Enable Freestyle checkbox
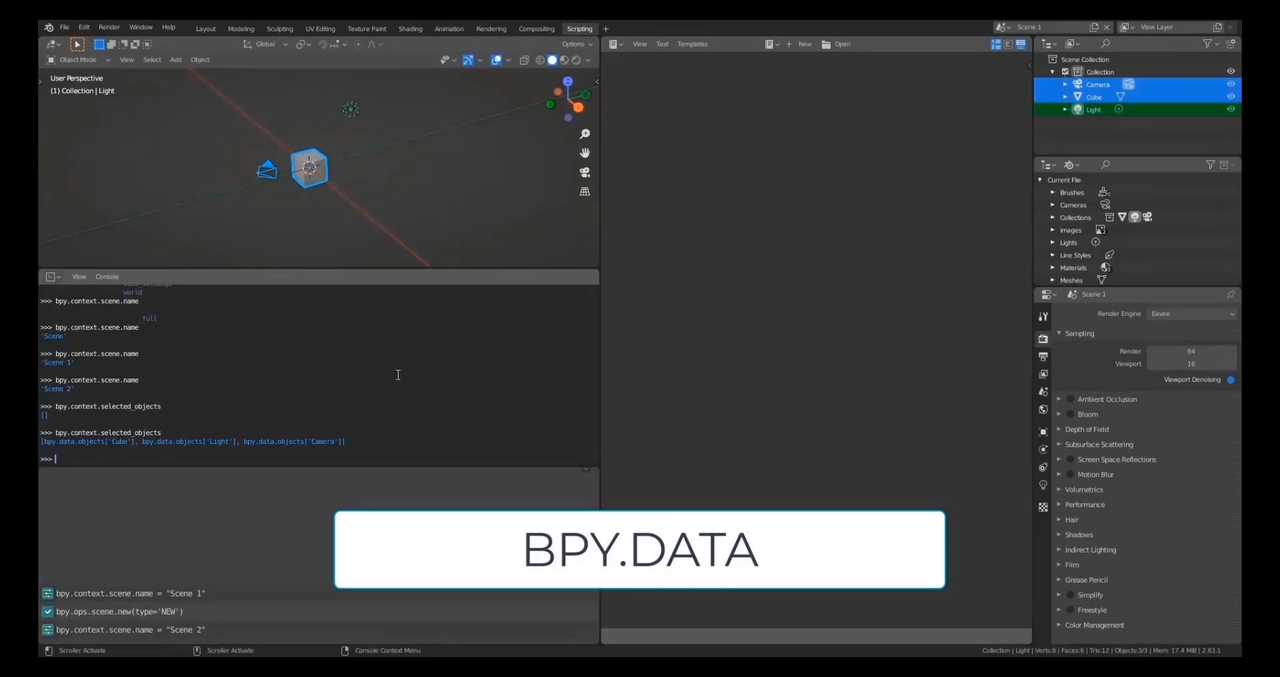 pos(1070,610)
